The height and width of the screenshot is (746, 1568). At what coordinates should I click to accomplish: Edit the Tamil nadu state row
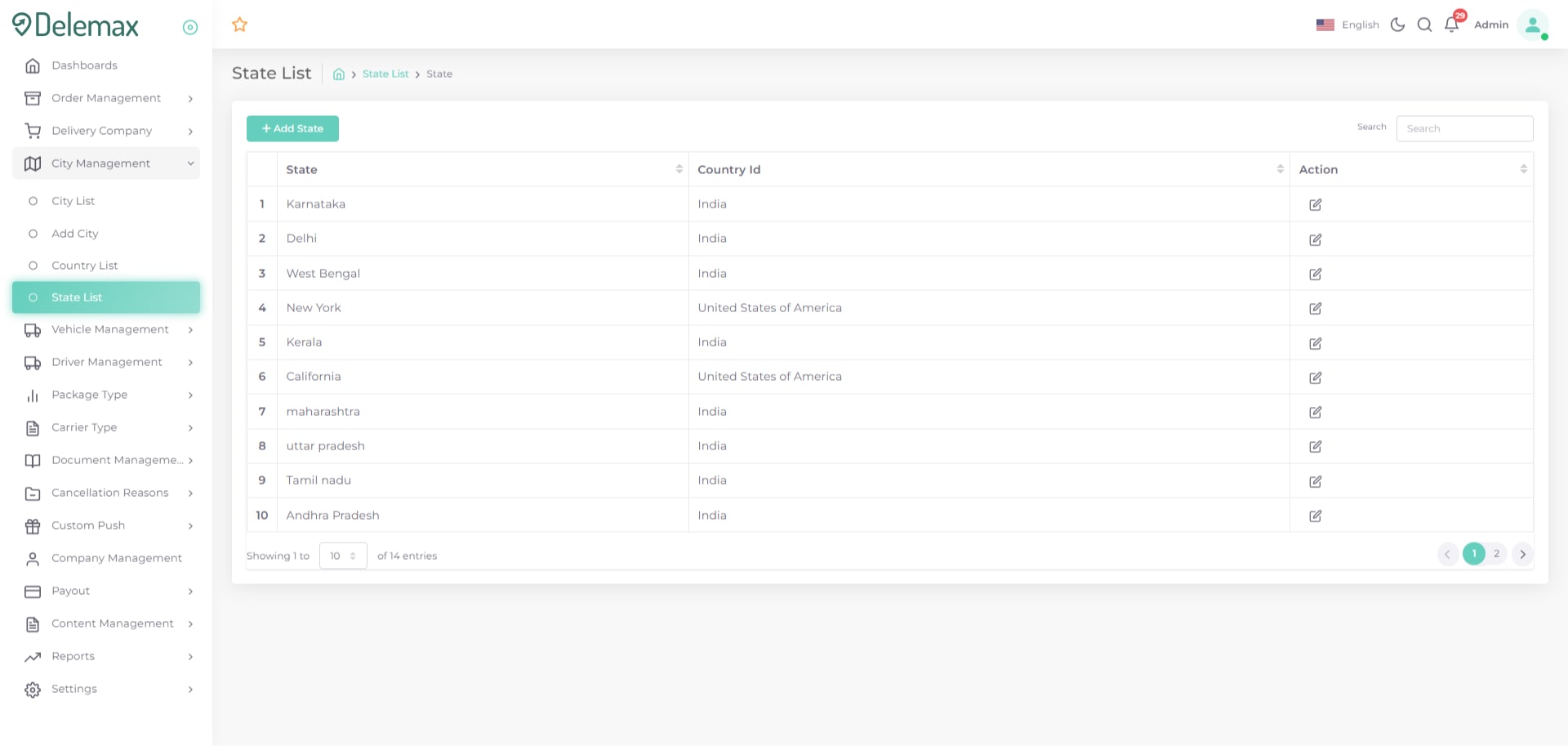coord(1316,481)
